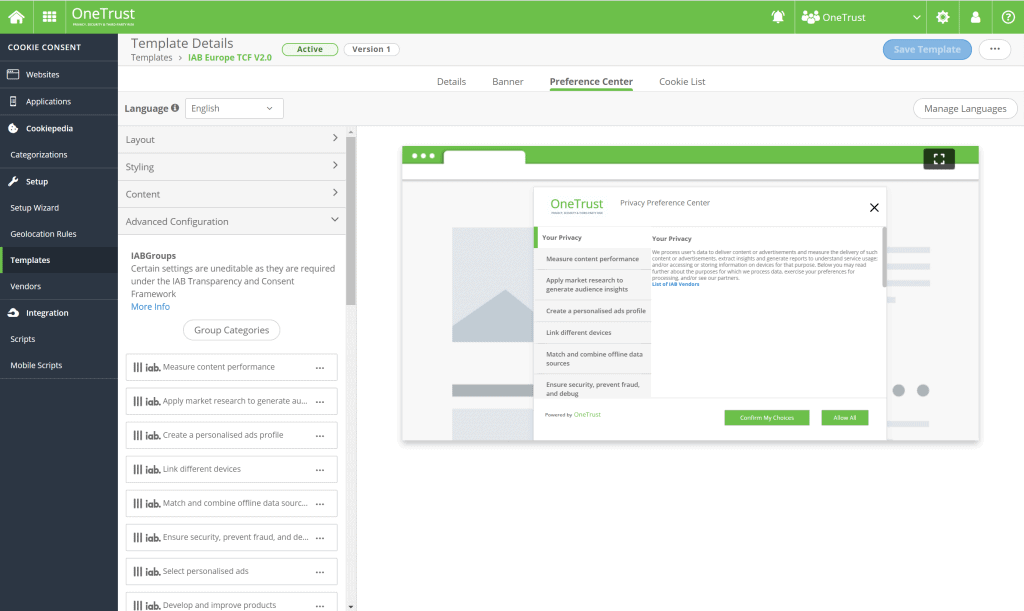
Task: Open the user profile icon
Action: click(x=976, y=17)
